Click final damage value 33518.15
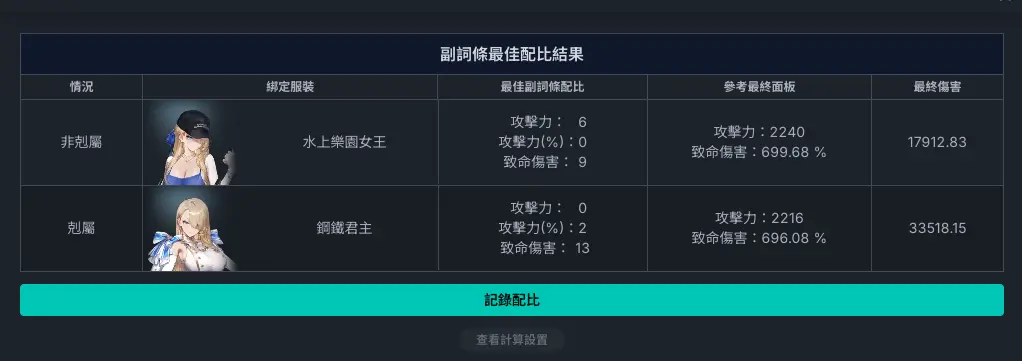Screen dimensions: 1022x361 (x=937, y=228)
